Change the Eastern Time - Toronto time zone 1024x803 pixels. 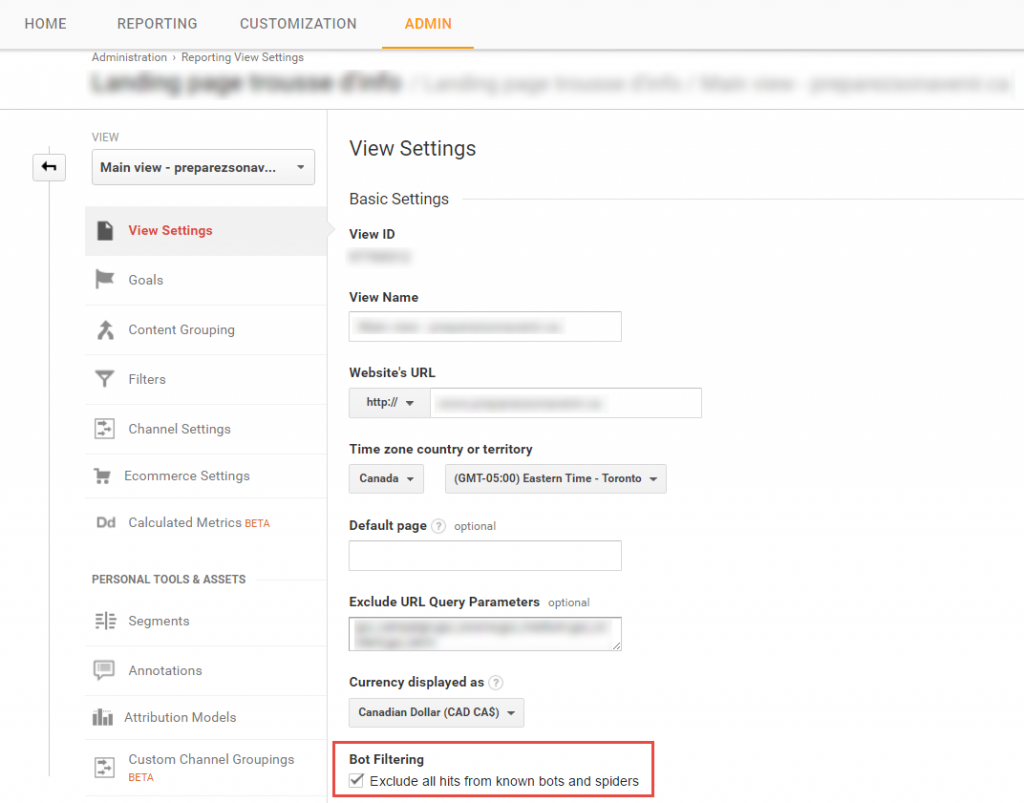coord(555,479)
